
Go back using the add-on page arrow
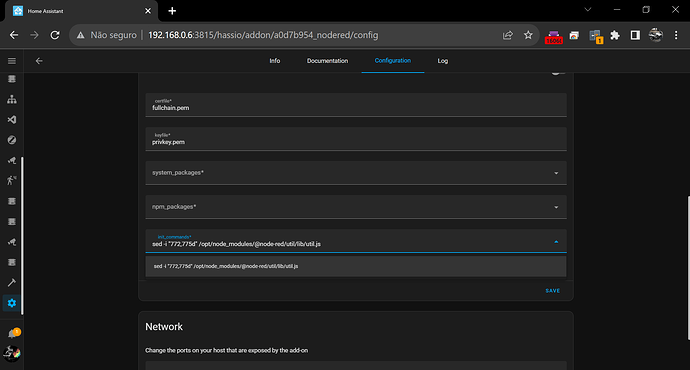tap(39, 61)
